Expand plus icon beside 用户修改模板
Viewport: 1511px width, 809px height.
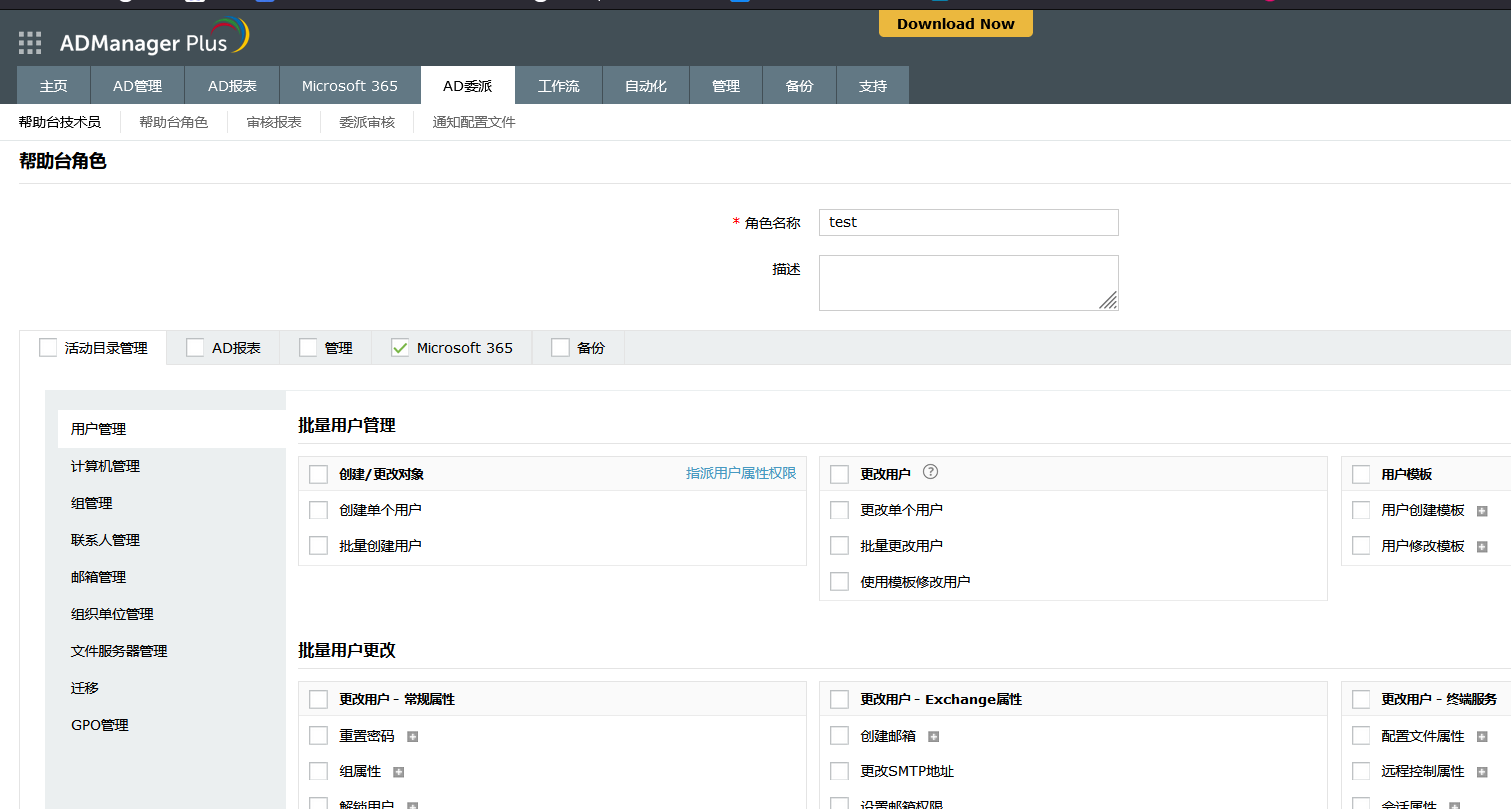(1482, 547)
